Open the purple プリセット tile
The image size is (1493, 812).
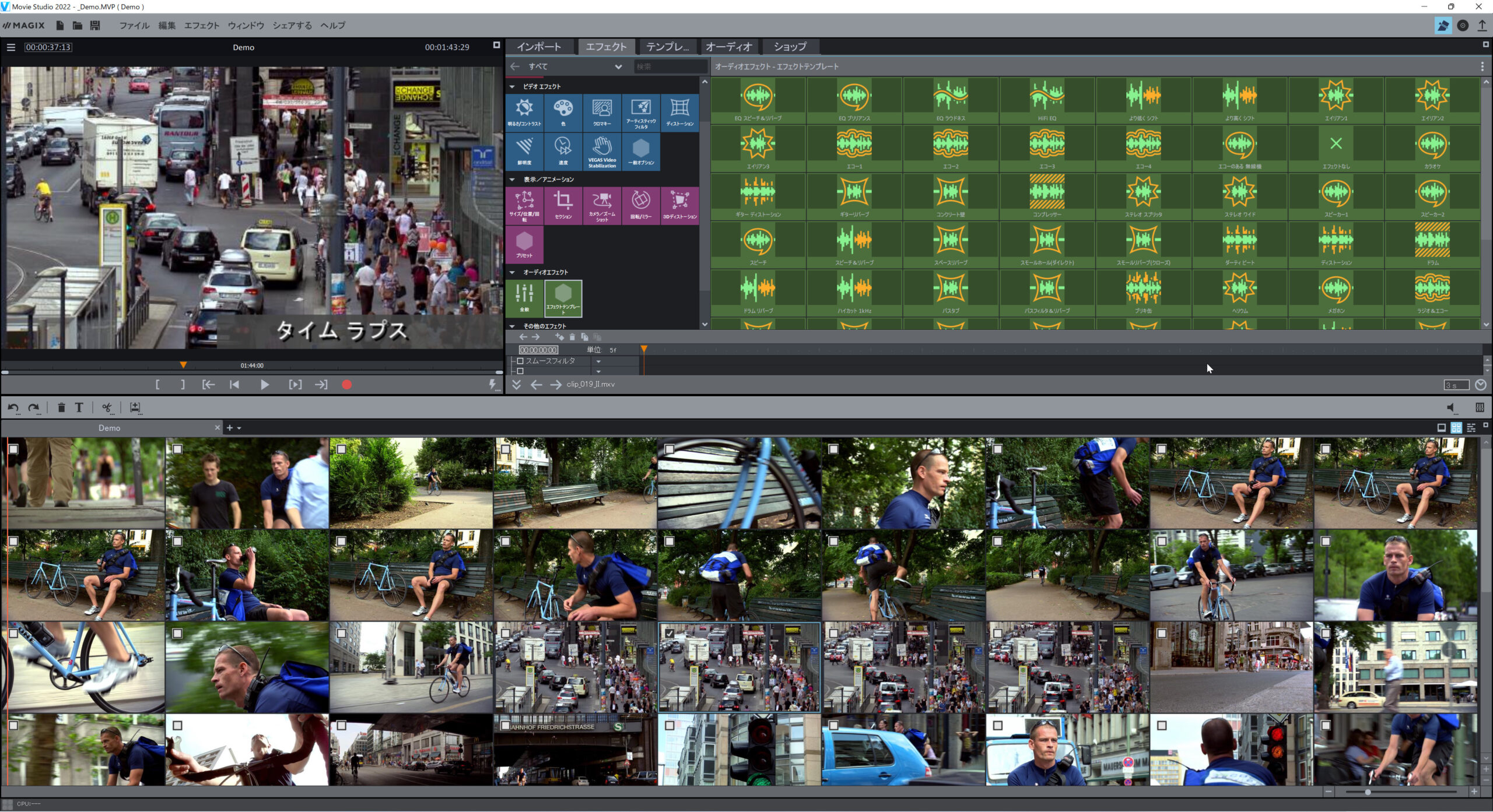[x=524, y=245]
